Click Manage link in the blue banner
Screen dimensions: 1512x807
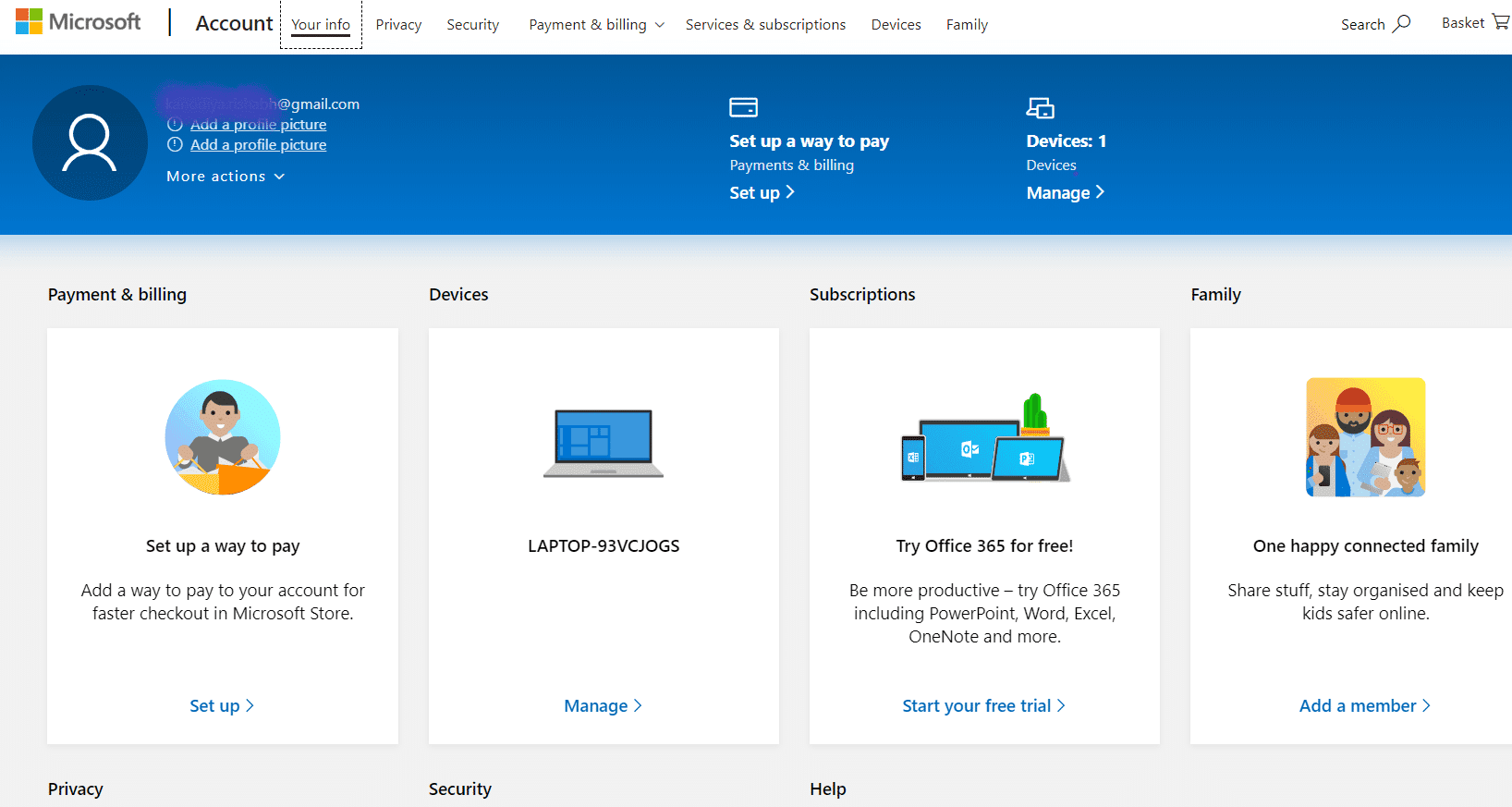pos(1066,192)
